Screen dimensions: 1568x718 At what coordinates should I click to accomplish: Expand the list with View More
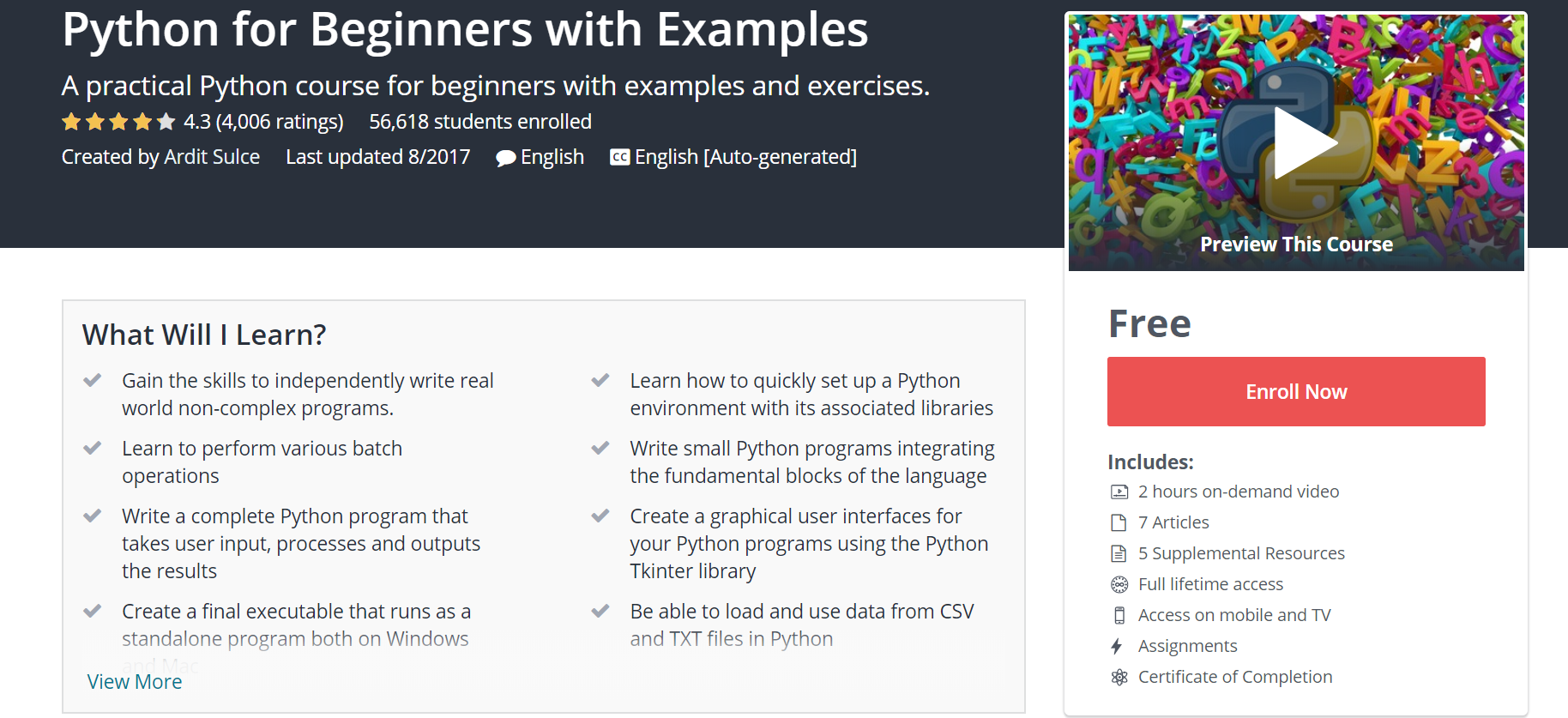pyautogui.click(x=135, y=682)
